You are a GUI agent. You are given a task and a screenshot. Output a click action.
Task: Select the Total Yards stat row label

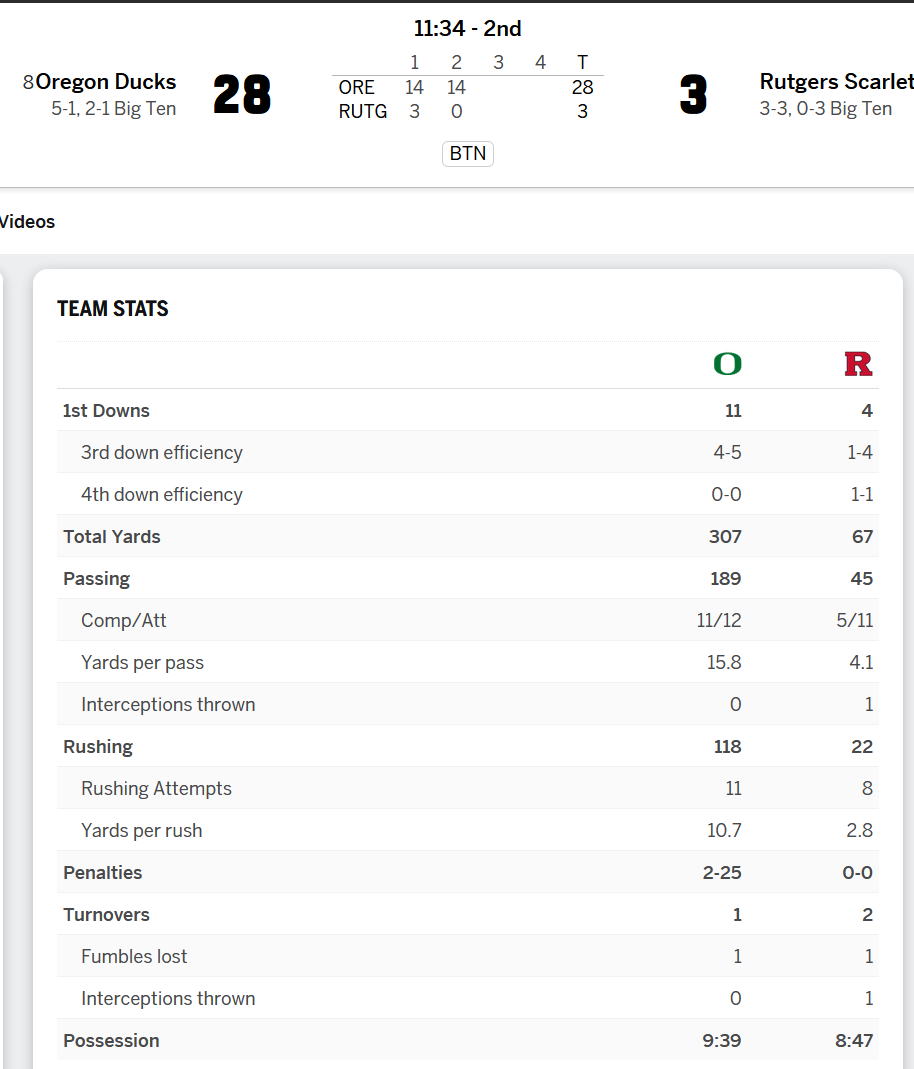pyautogui.click(x=111, y=537)
